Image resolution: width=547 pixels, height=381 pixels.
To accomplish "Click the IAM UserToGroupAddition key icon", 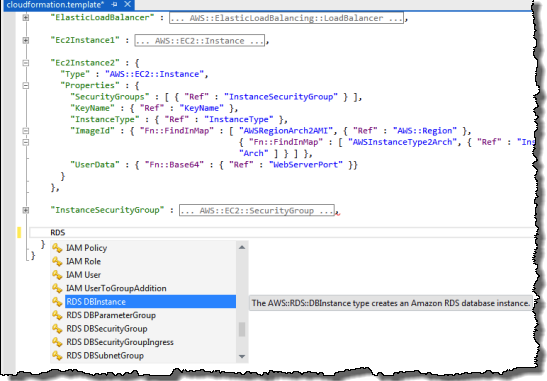I will pos(57,288).
